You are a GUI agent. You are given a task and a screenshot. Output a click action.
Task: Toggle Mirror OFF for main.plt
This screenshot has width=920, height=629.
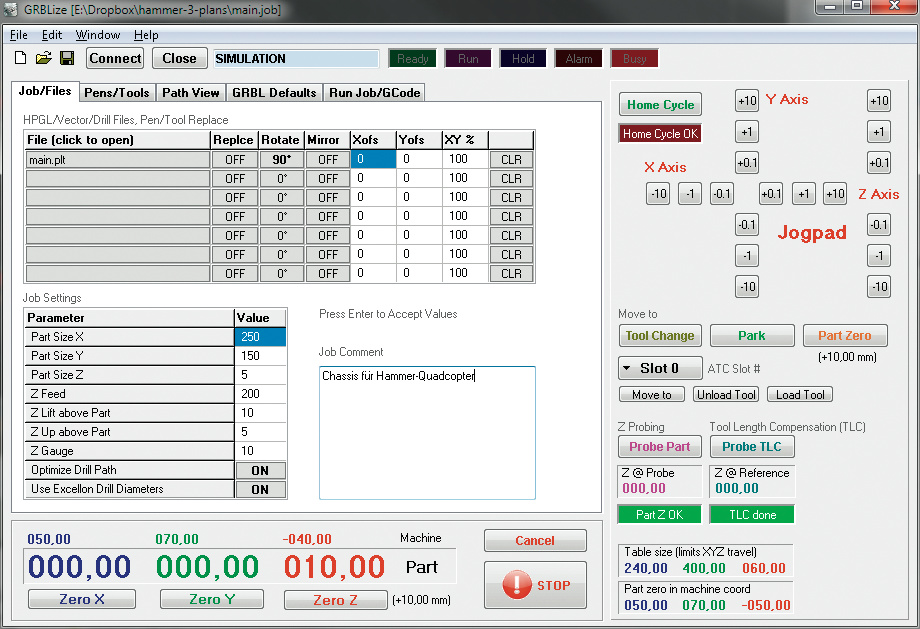(328, 159)
